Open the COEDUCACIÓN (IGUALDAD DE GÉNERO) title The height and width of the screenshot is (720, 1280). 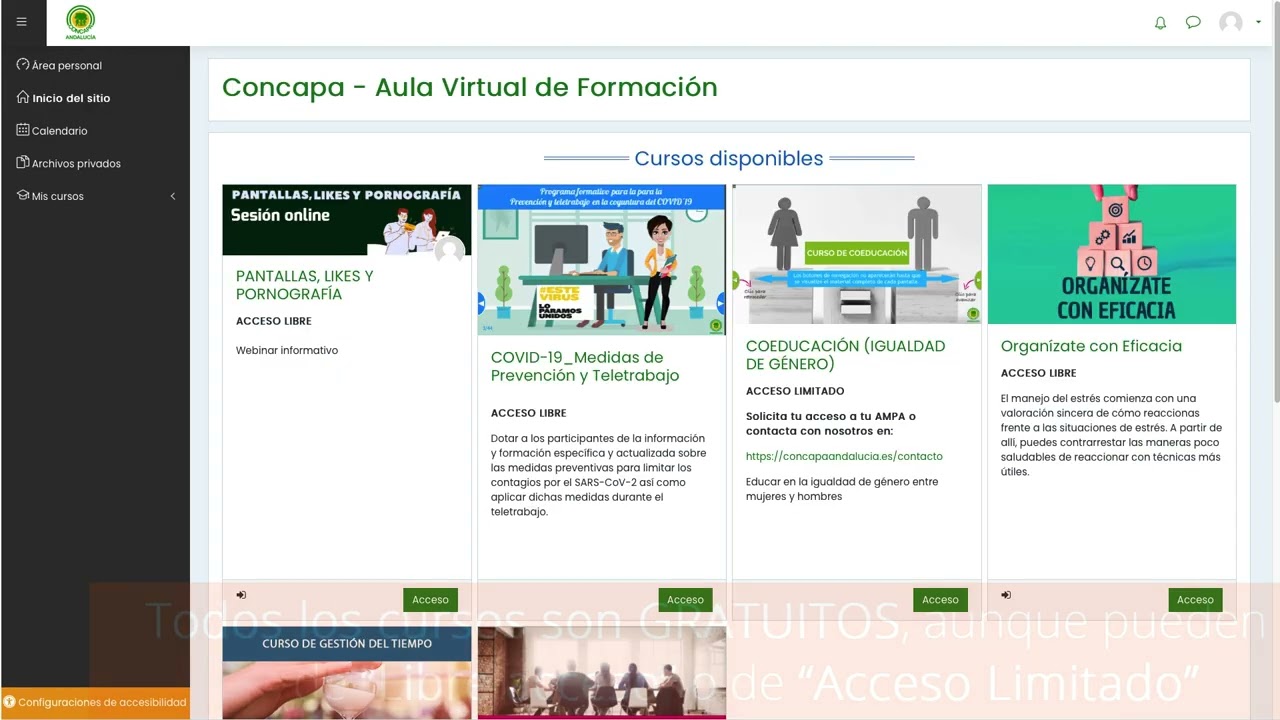pos(845,355)
